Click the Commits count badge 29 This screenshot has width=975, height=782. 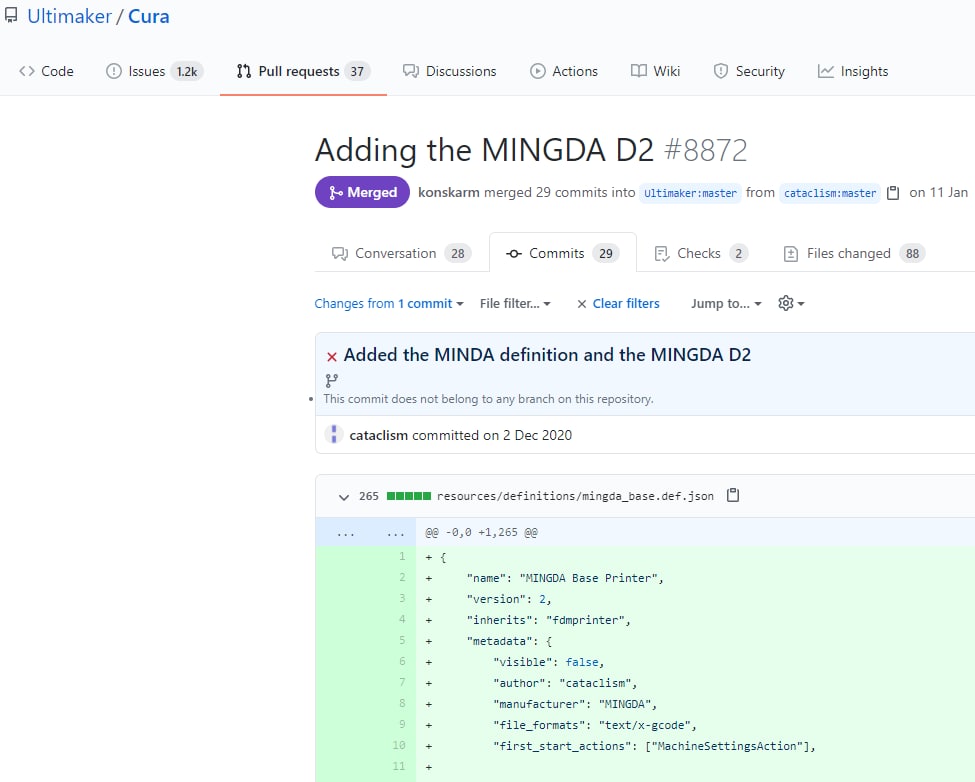(606, 254)
